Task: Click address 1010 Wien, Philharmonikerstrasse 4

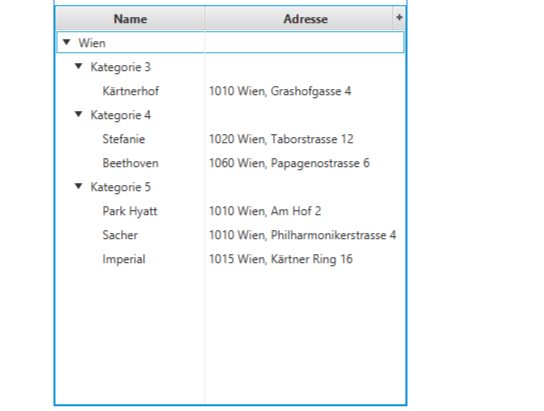Action: tap(303, 235)
